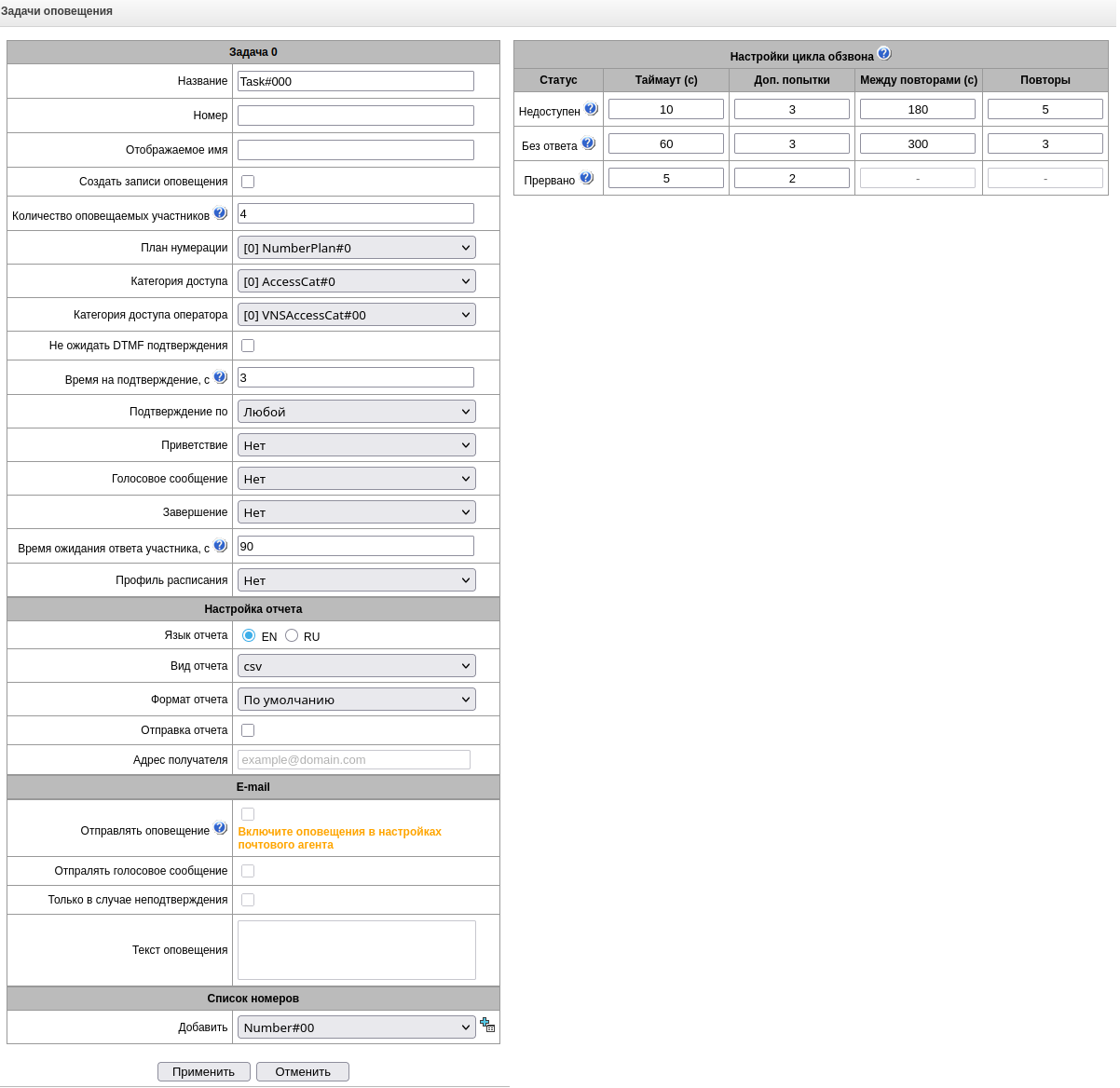
Task: Open help for Настройки цикла обзвона
Action: (x=884, y=54)
